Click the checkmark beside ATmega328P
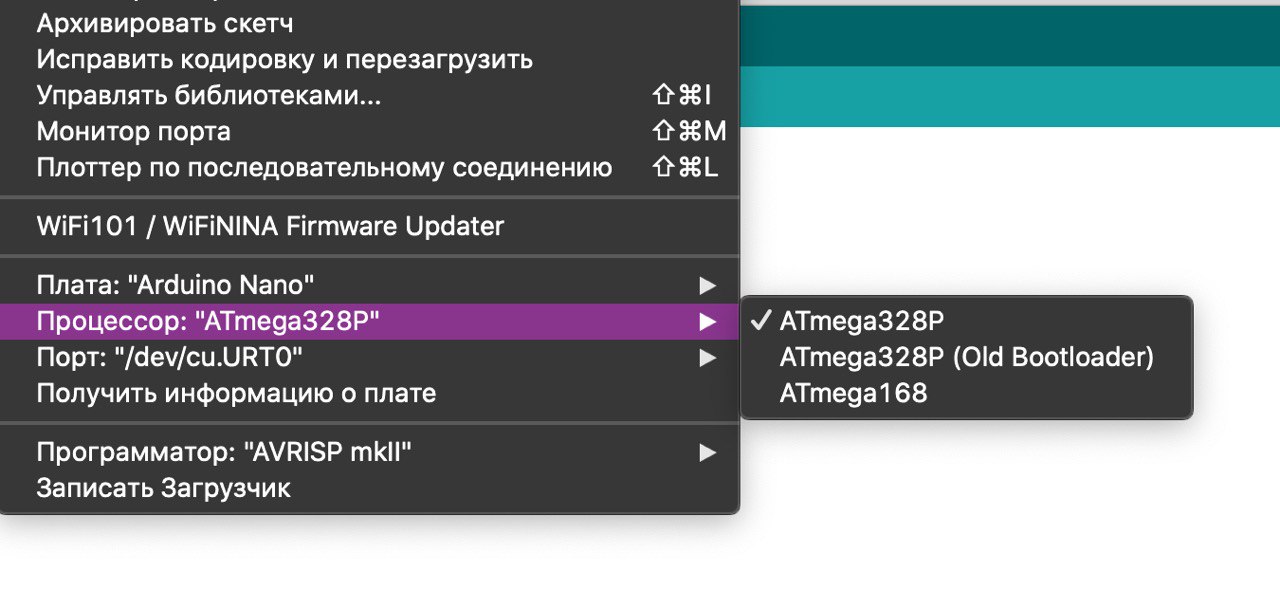 pyautogui.click(x=760, y=320)
